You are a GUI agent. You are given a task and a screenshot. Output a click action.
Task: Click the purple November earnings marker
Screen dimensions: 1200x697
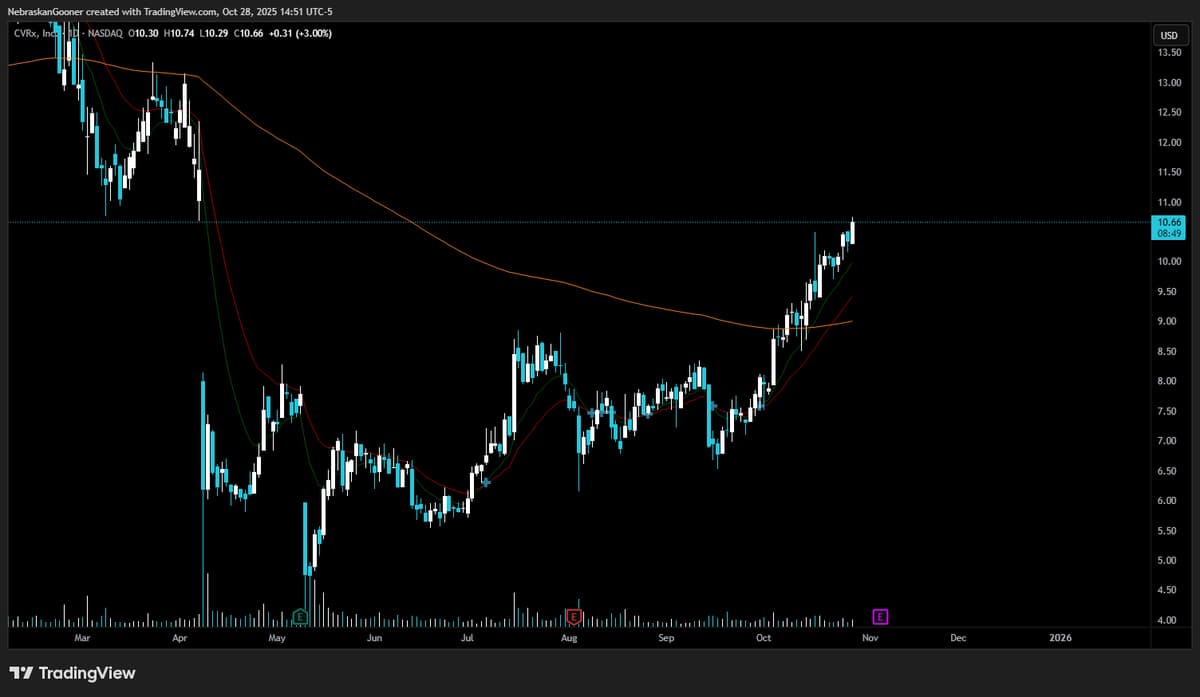[x=881, y=618]
